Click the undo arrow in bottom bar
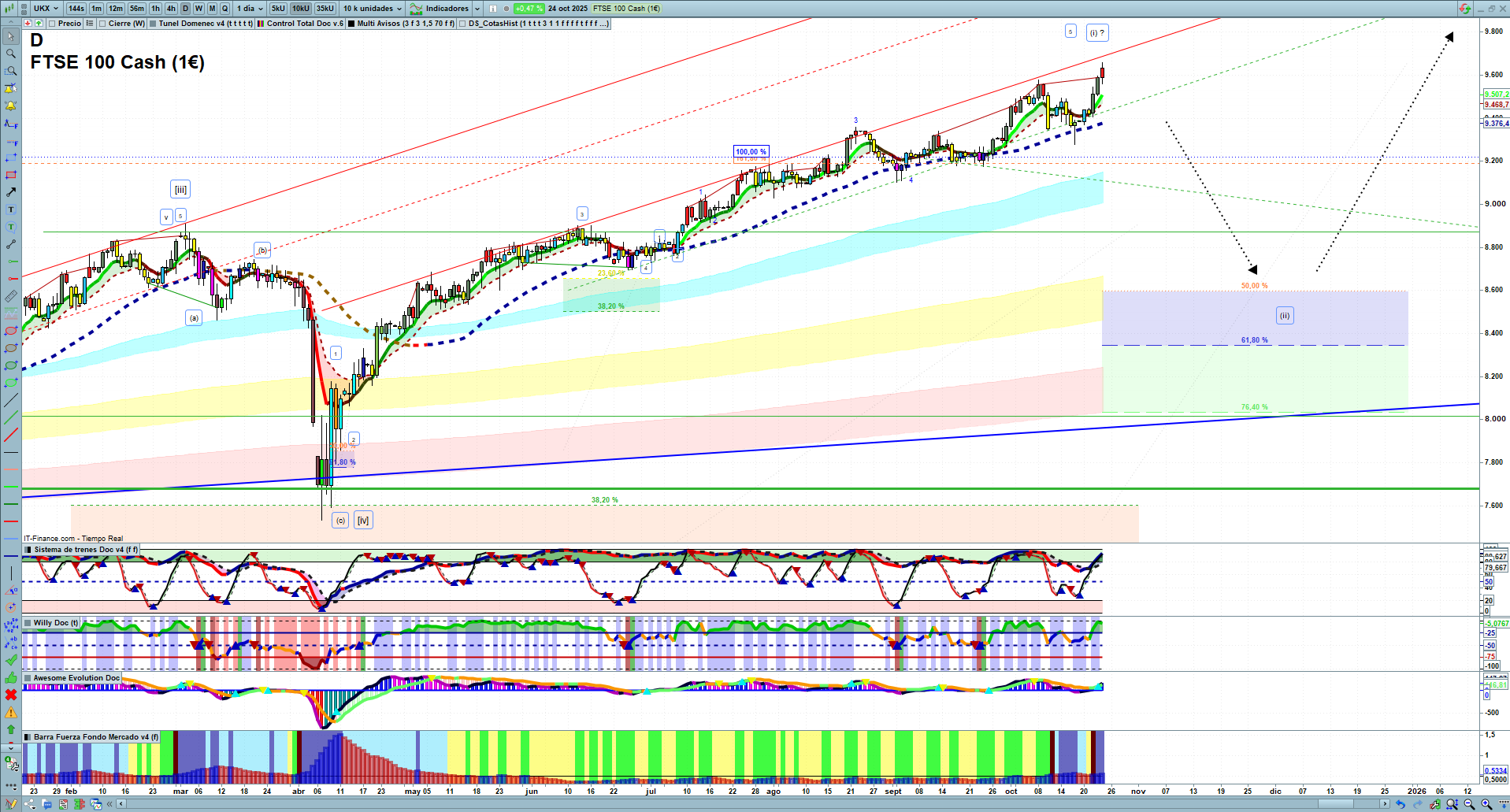Viewport: 1510px width, 812px height. pos(1400,804)
